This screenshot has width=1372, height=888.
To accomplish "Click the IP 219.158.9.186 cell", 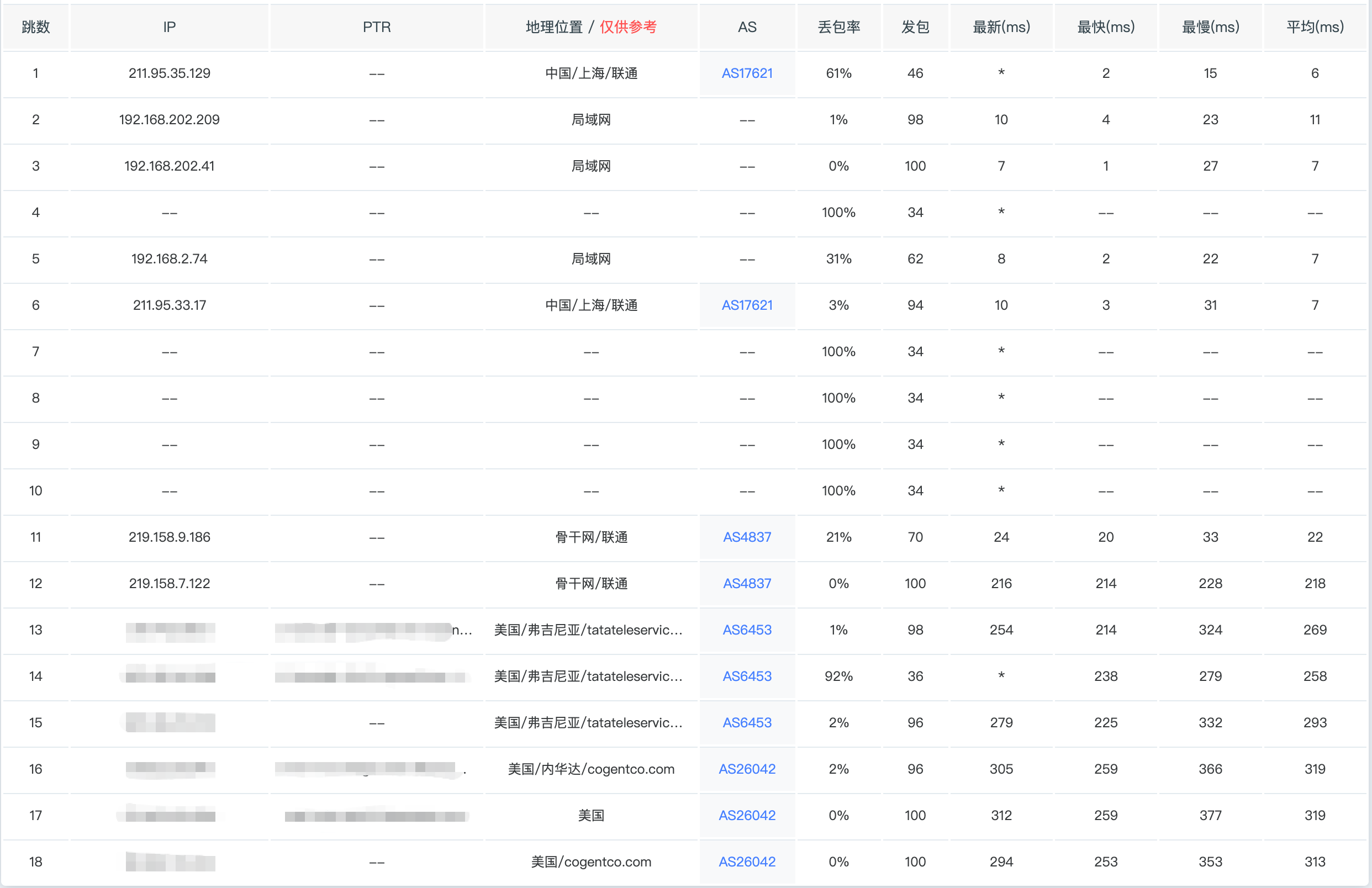I will click(x=169, y=537).
